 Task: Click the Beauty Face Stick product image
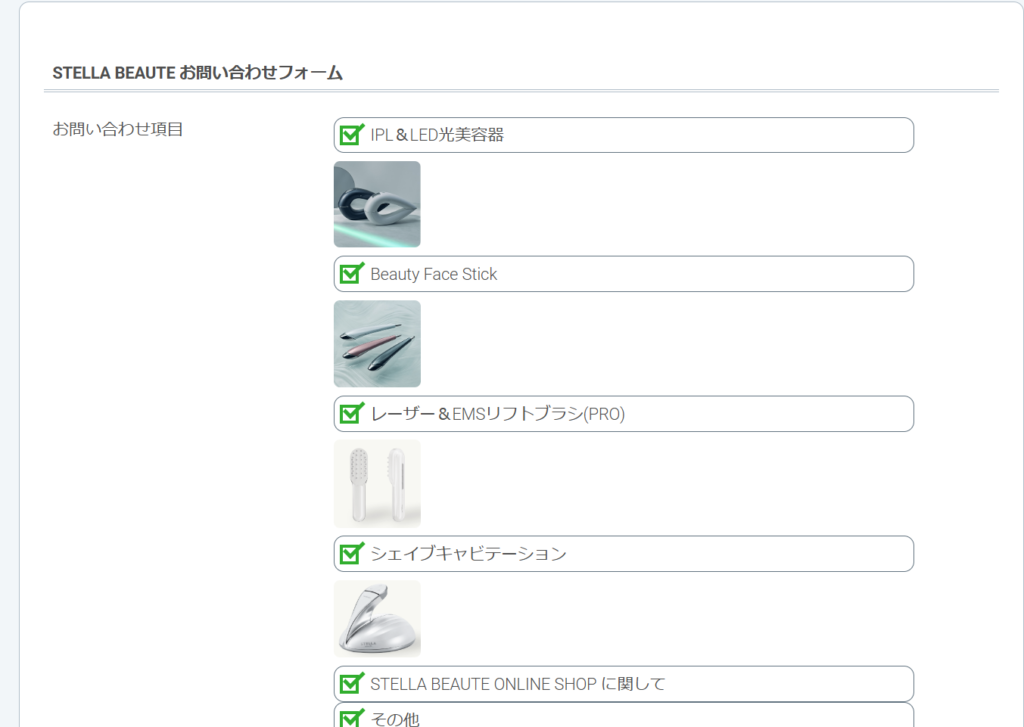coord(377,344)
